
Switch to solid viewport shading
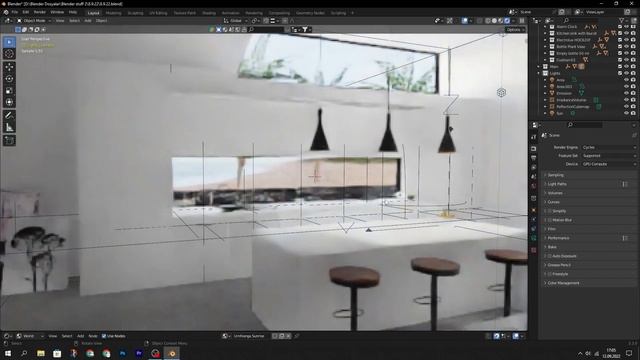pyautogui.click(x=494, y=20)
